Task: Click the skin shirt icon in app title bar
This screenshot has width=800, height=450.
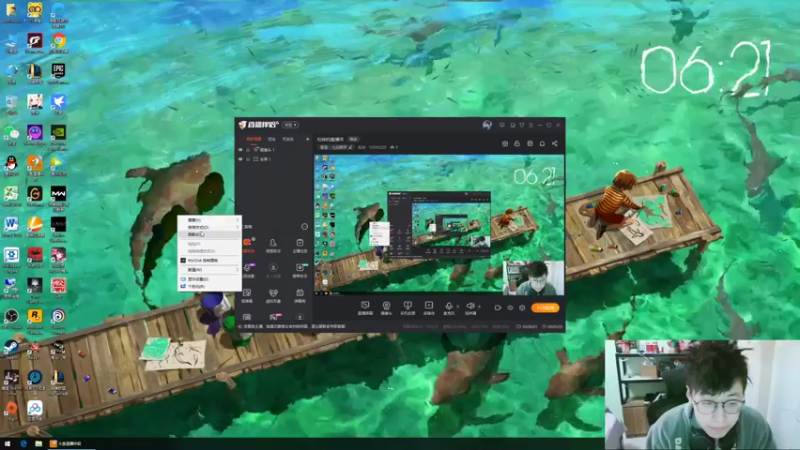Action: [x=521, y=125]
